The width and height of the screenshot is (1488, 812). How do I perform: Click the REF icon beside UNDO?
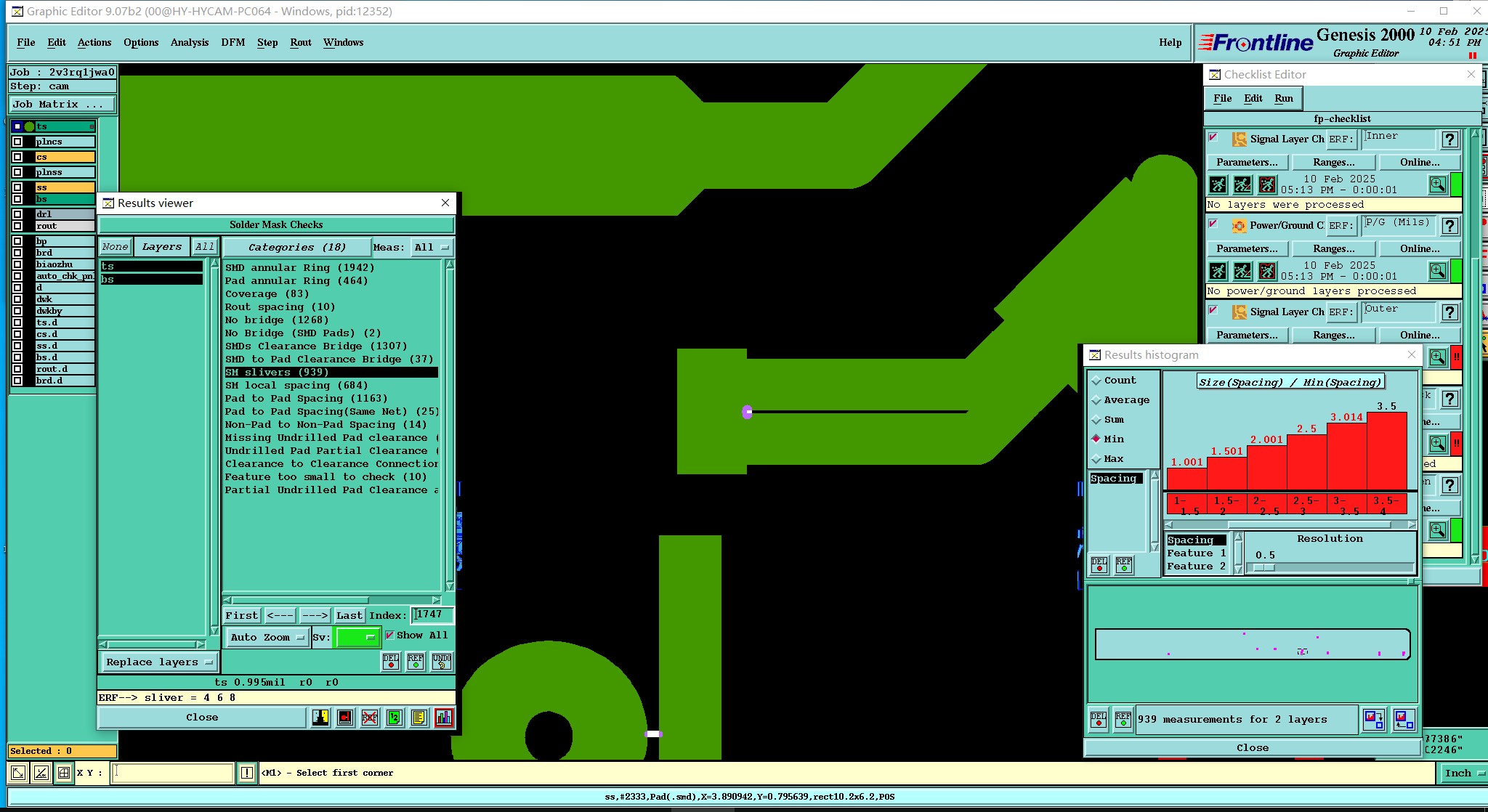[x=416, y=661]
